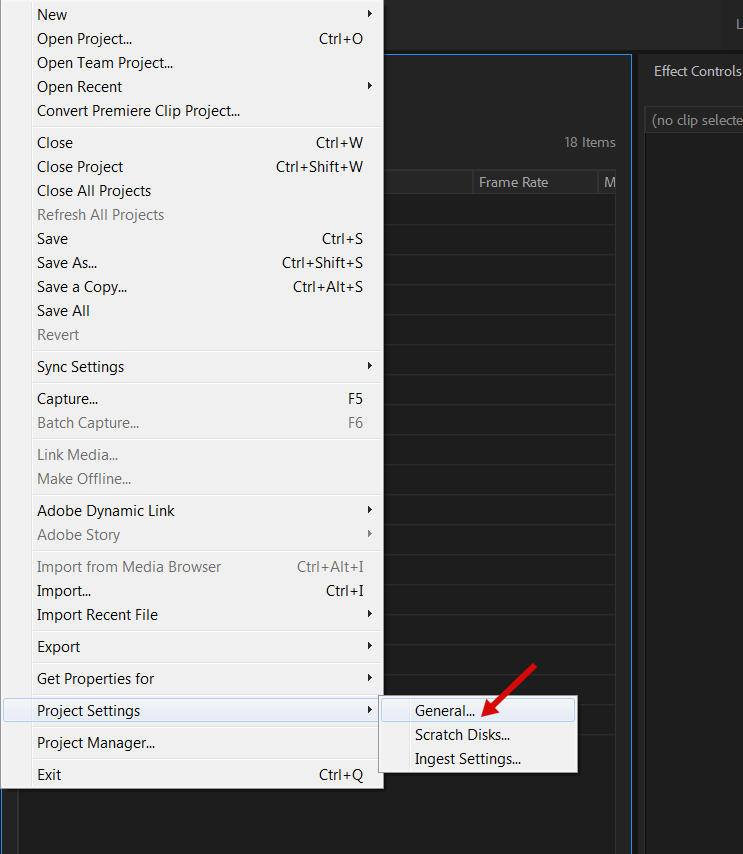Select Scratch Disks from submenu

(x=462, y=735)
